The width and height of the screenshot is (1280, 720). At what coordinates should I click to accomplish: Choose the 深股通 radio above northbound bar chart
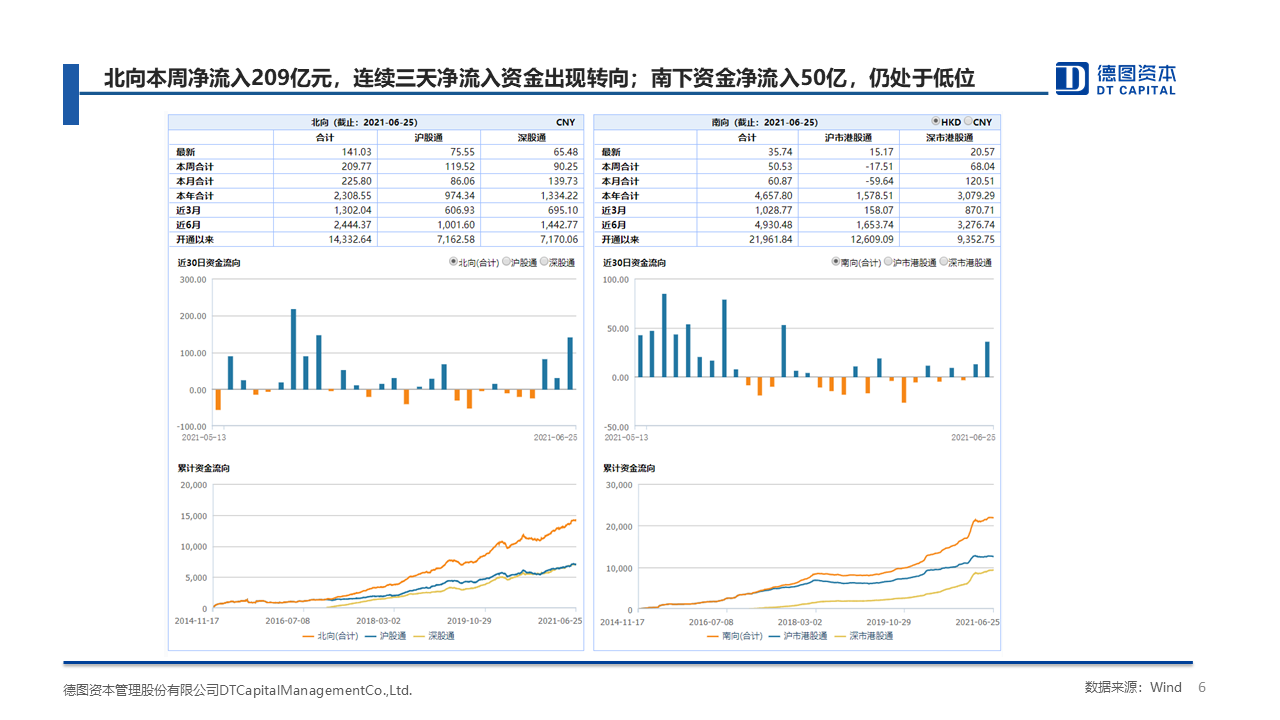546,262
